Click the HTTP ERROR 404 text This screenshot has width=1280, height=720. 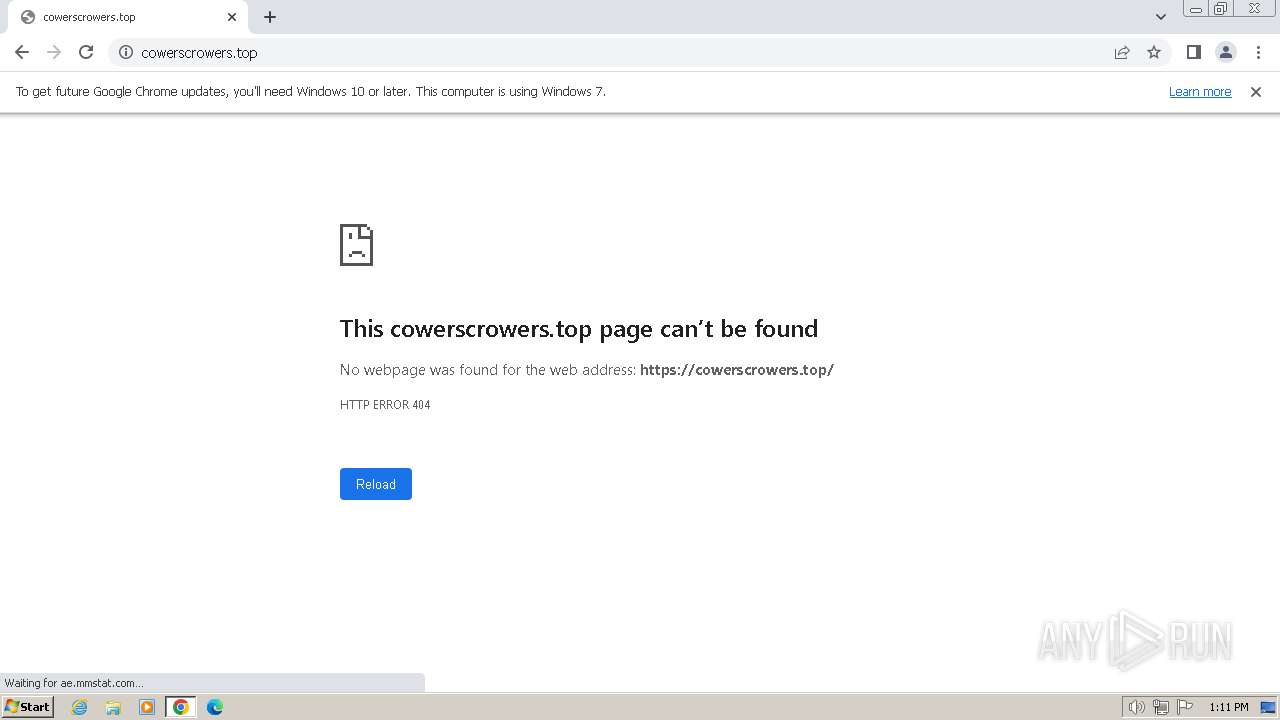click(x=385, y=405)
